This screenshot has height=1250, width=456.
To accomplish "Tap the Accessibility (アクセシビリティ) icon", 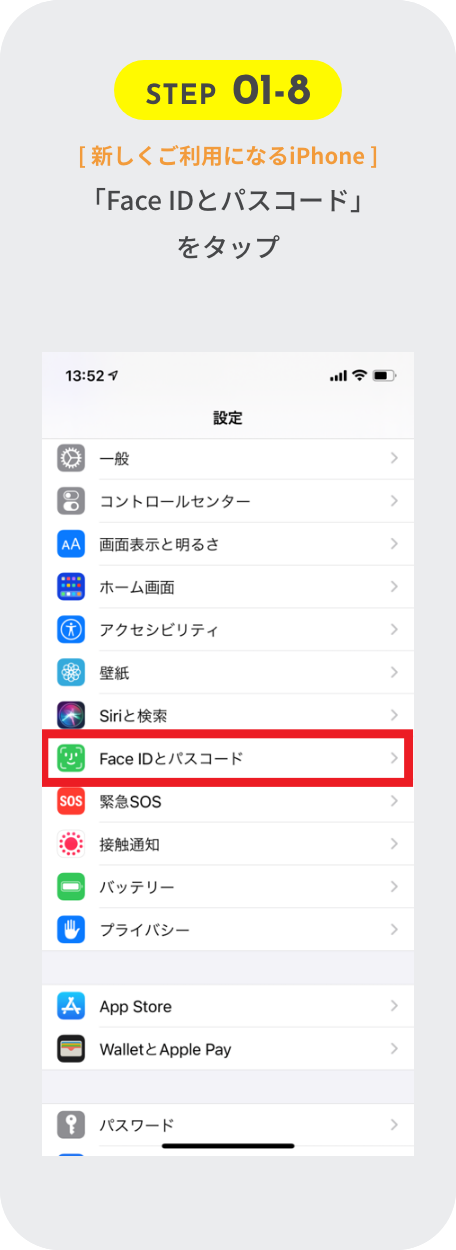I will point(71,631).
